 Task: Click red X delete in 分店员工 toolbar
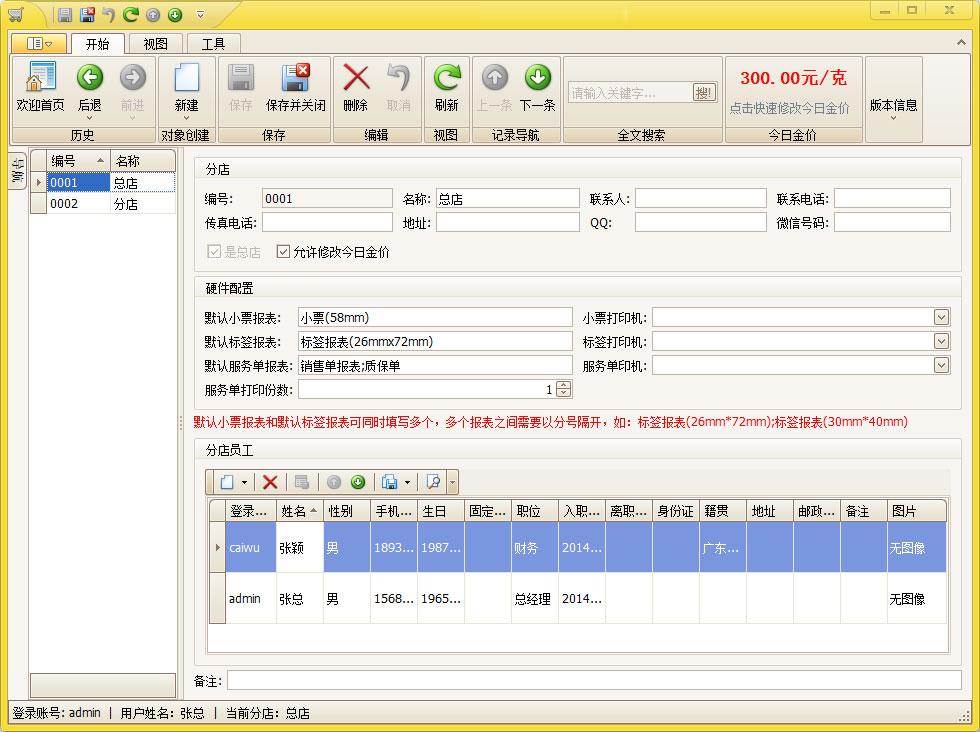pyautogui.click(x=270, y=482)
